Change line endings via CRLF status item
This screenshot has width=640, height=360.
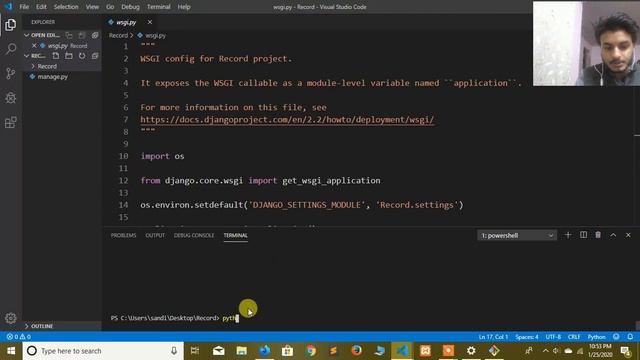pos(574,337)
